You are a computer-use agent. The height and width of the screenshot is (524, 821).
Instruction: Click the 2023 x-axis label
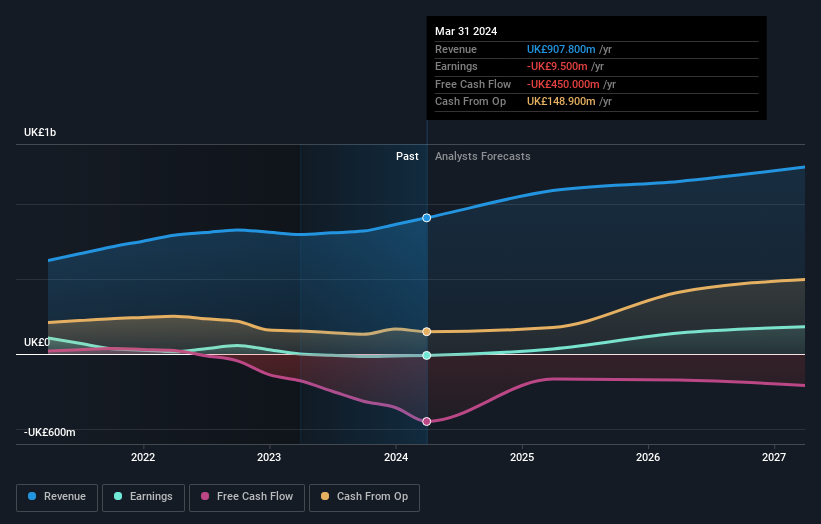click(x=269, y=457)
